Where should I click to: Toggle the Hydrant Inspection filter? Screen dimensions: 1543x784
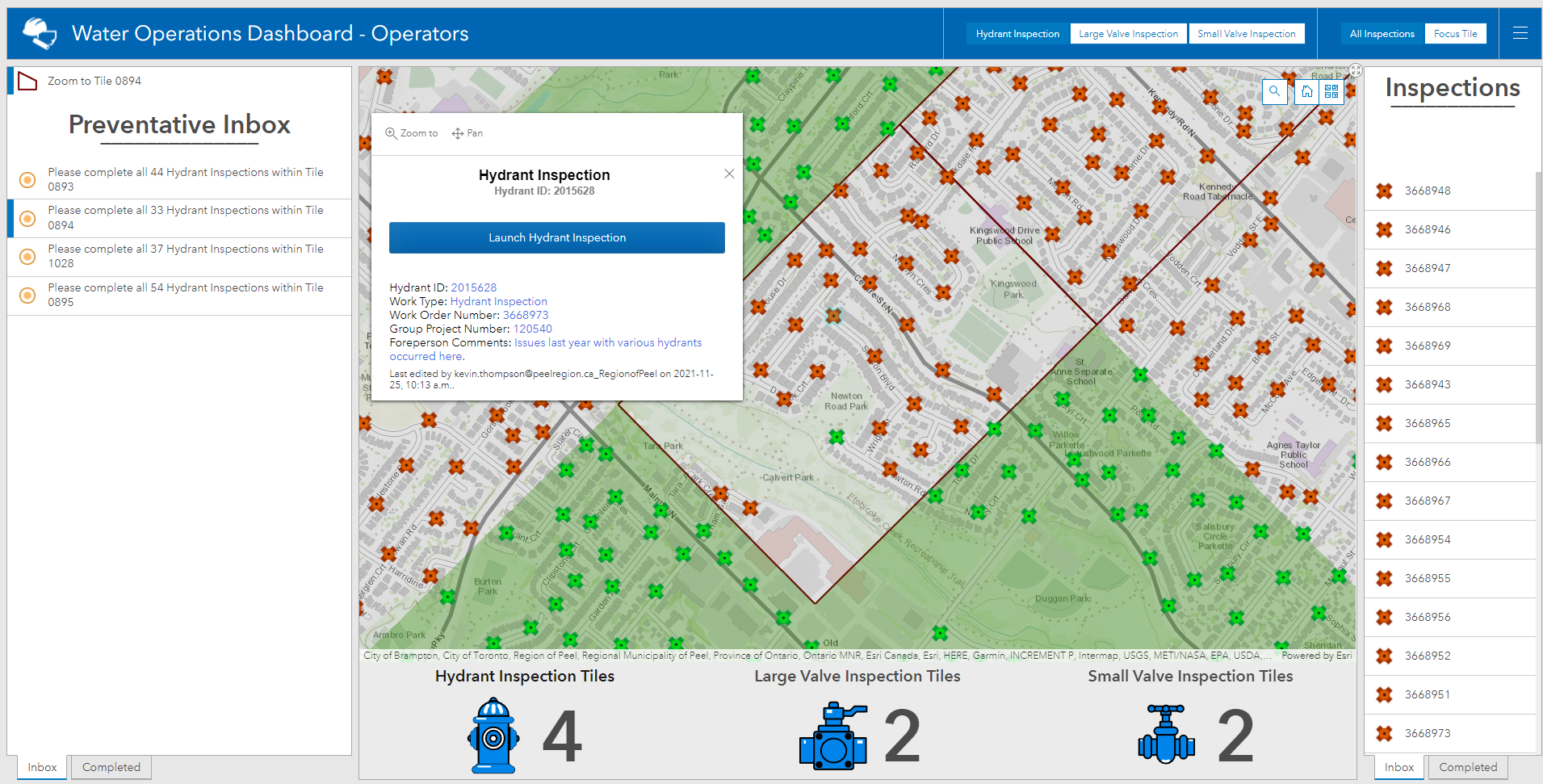[1017, 34]
